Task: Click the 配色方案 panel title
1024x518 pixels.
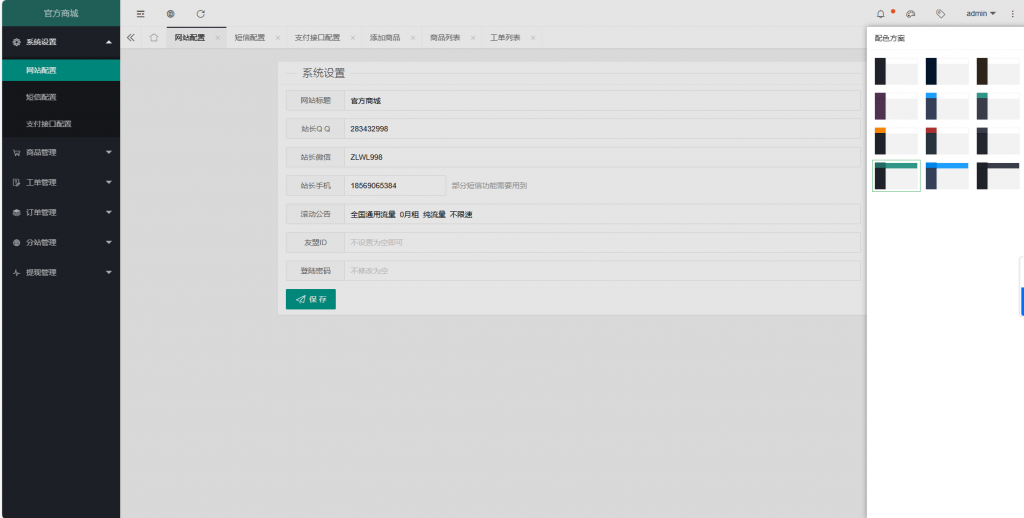Action: [889, 39]
